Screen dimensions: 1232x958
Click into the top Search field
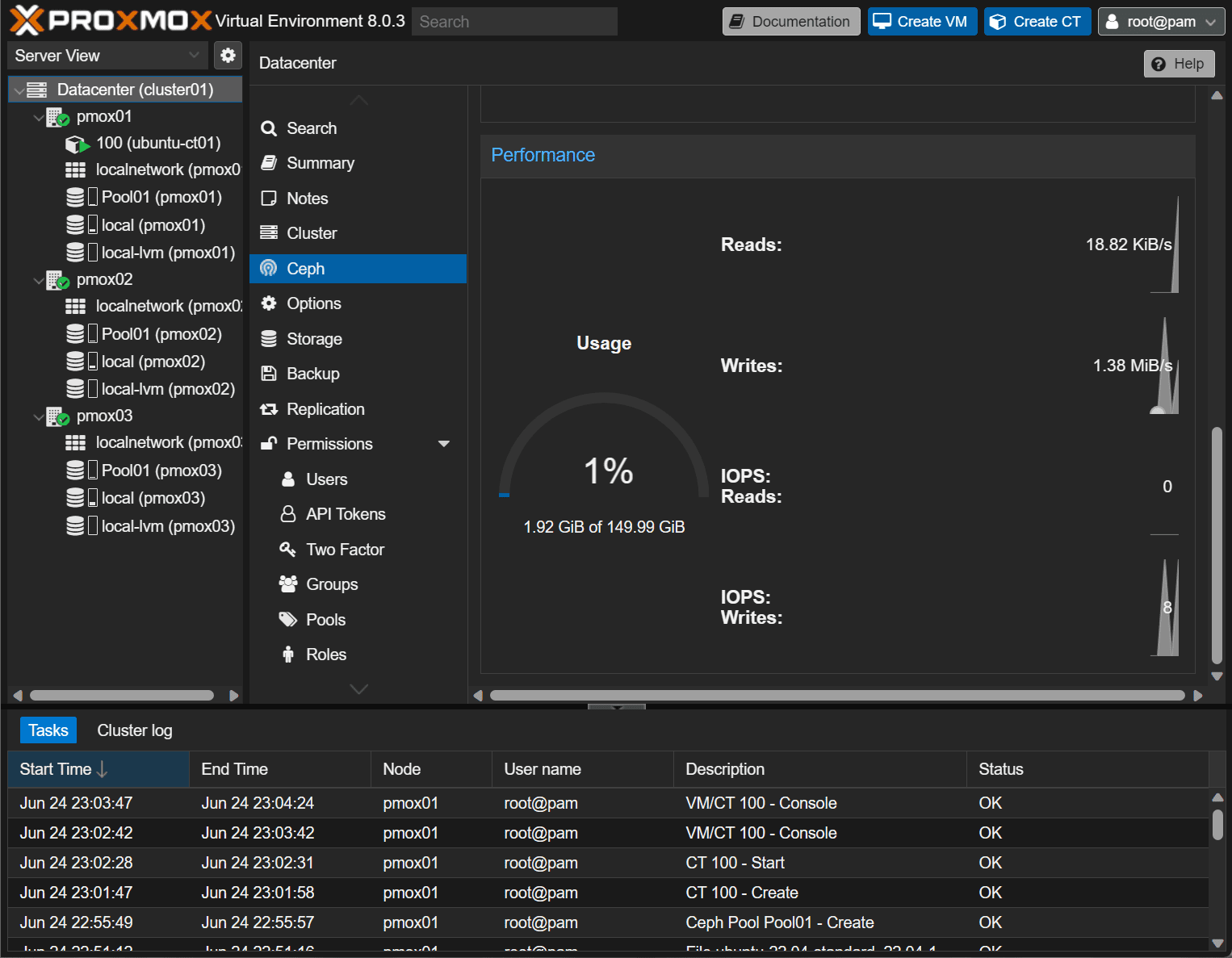point(513,22)
